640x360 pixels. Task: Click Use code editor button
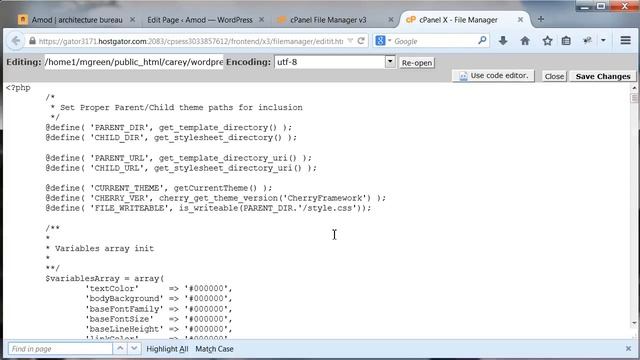click(x=493, y=76)
